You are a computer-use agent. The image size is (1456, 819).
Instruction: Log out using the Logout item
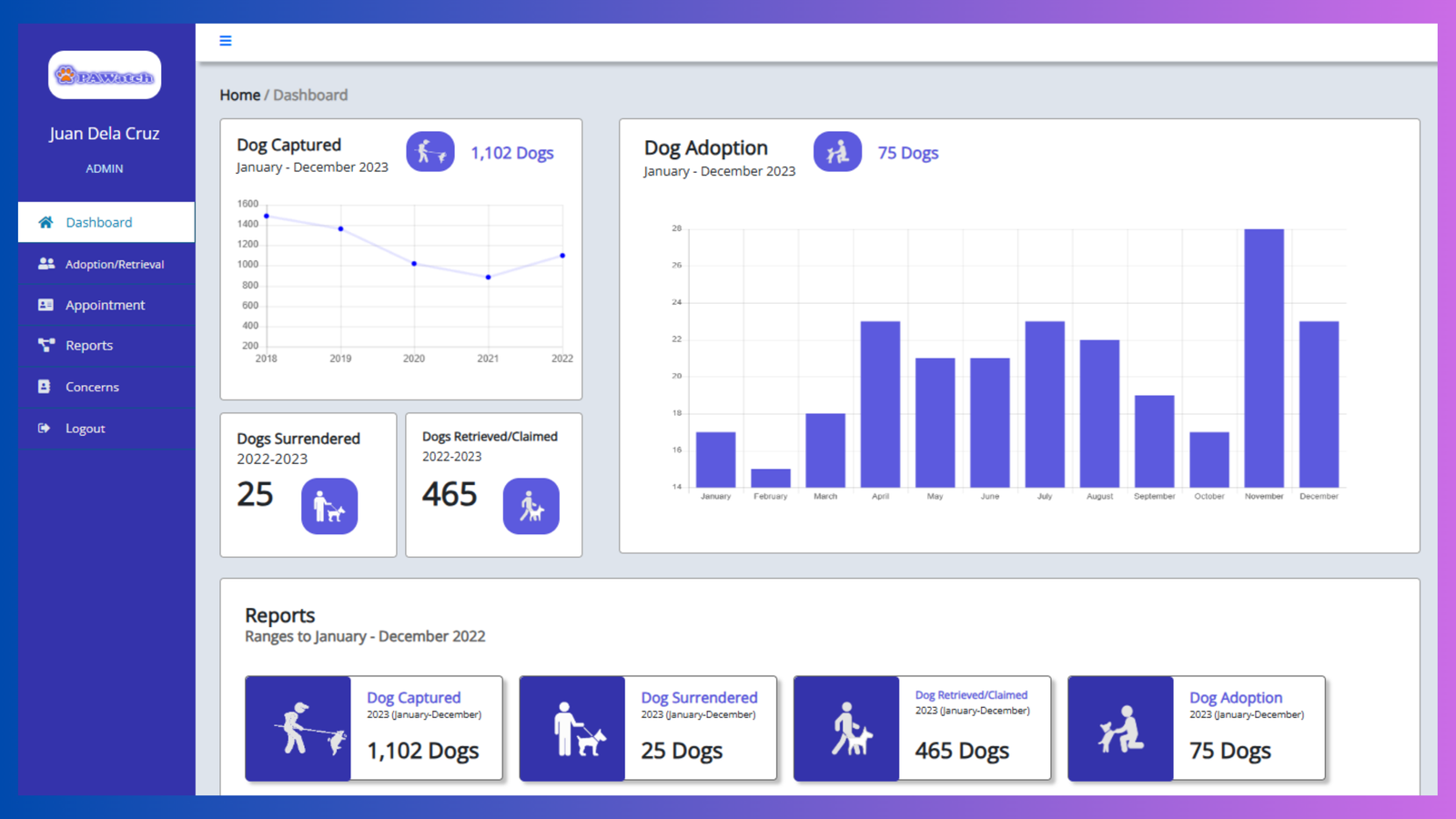tap(85, 429)
